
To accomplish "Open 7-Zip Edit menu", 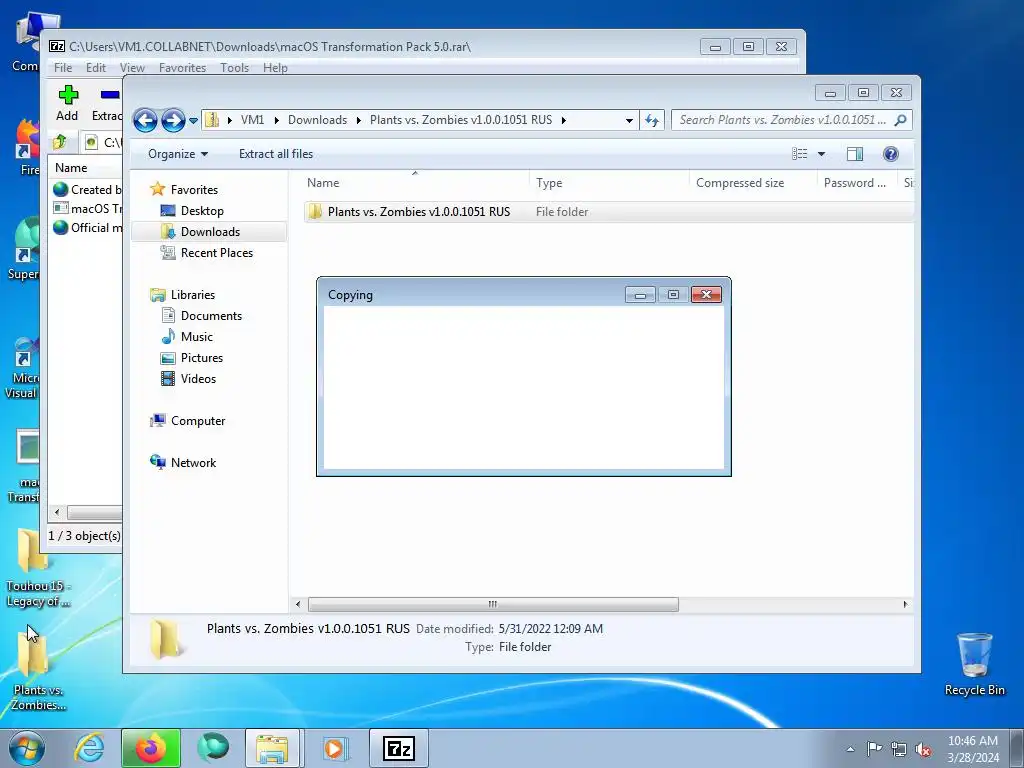I will tap(95, 68).
